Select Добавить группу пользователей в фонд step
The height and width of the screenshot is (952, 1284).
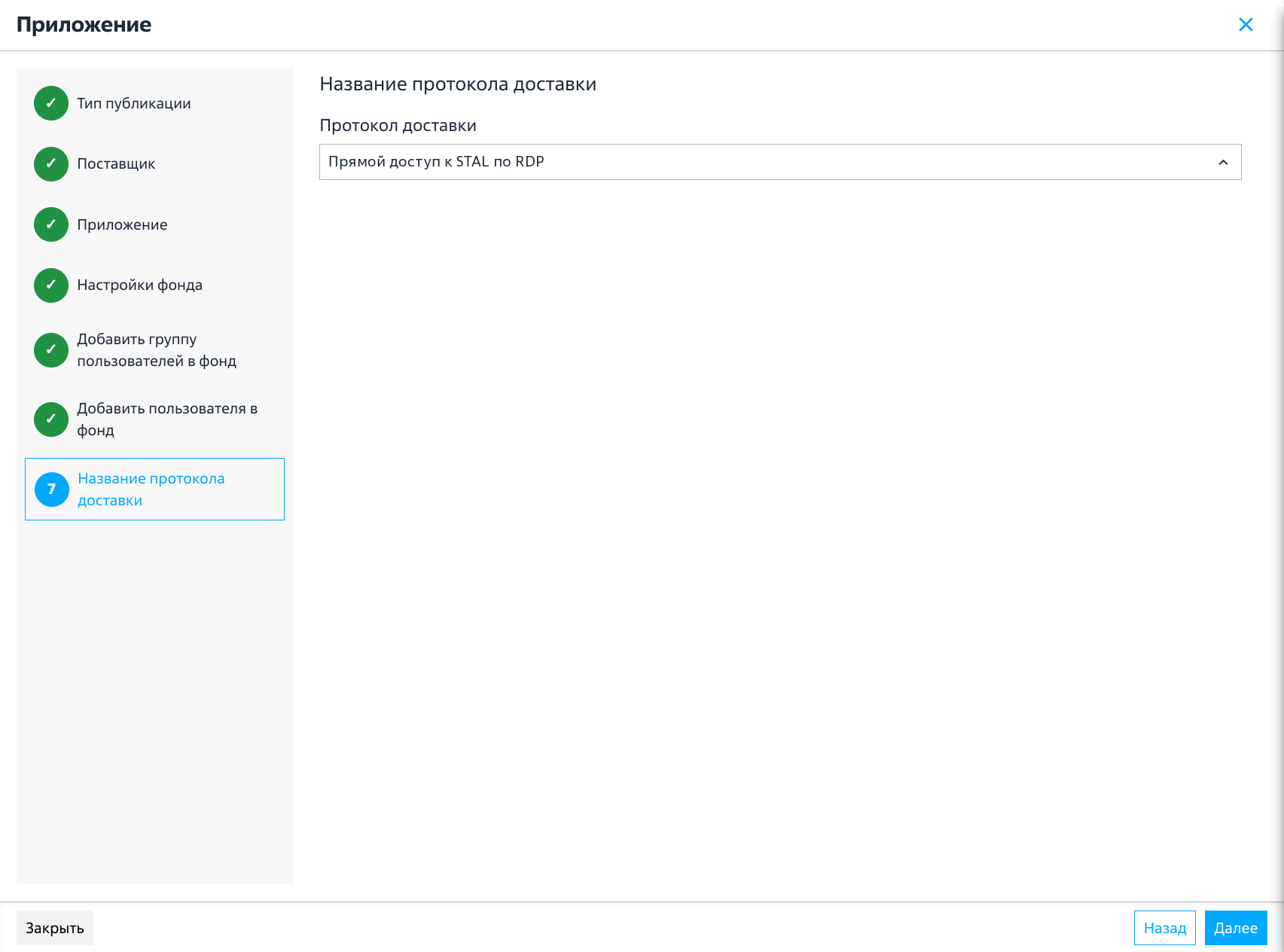(x=154, y=350)
